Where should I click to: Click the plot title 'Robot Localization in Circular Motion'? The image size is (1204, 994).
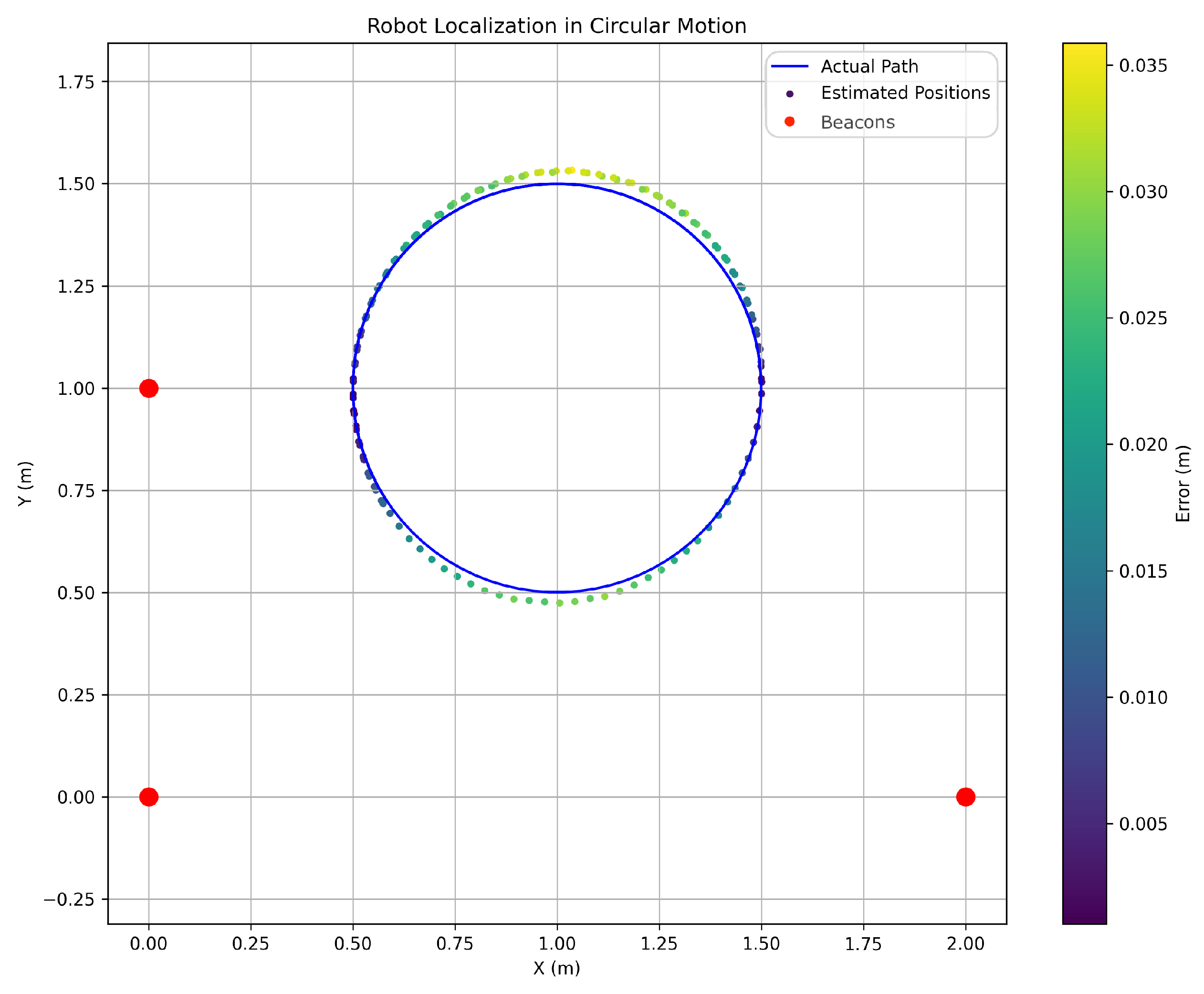coord(556,26)
